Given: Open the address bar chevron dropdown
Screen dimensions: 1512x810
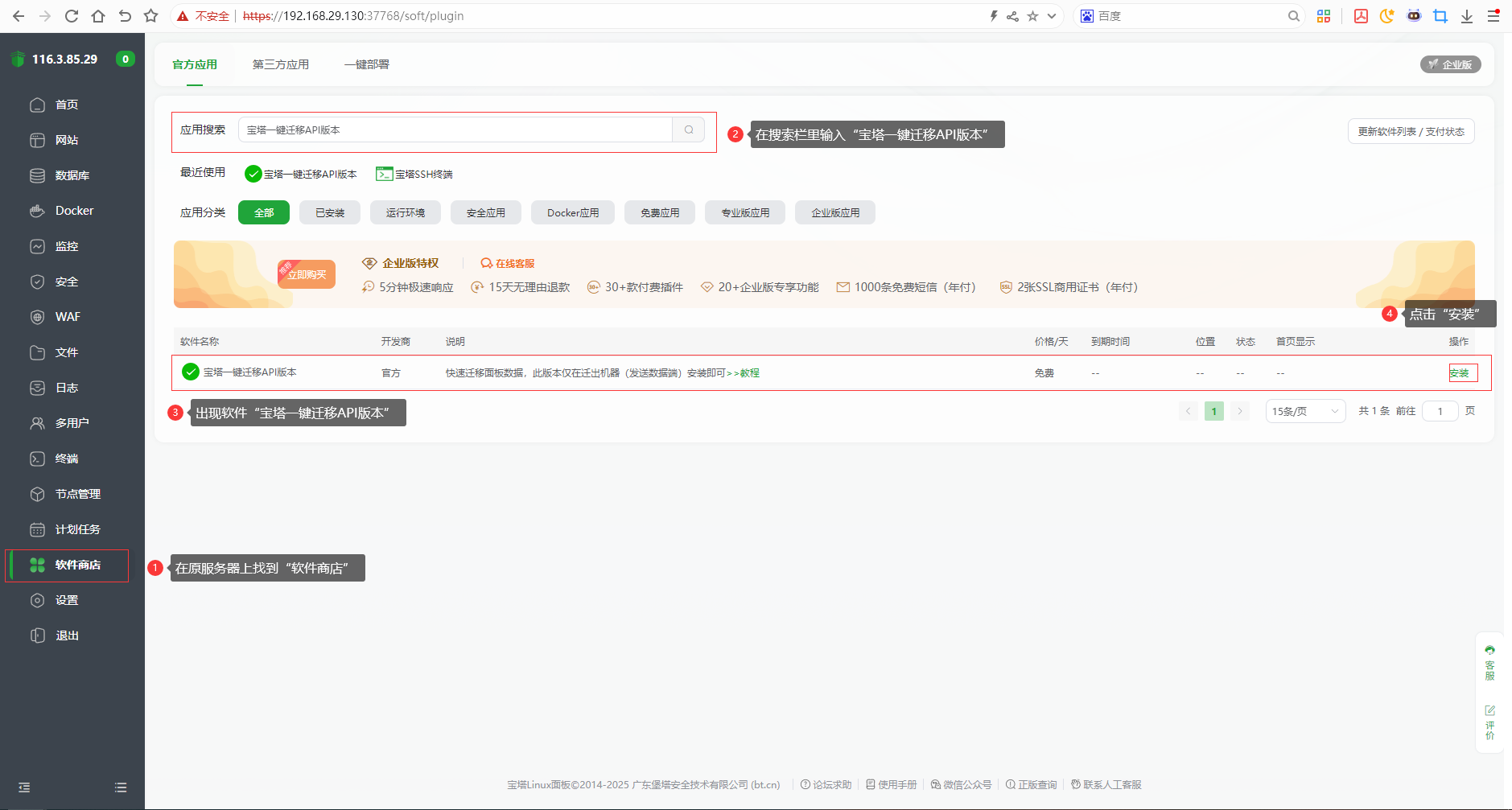Looking at the screenshot, I should pyautogui.click(x=1051, y=15).
